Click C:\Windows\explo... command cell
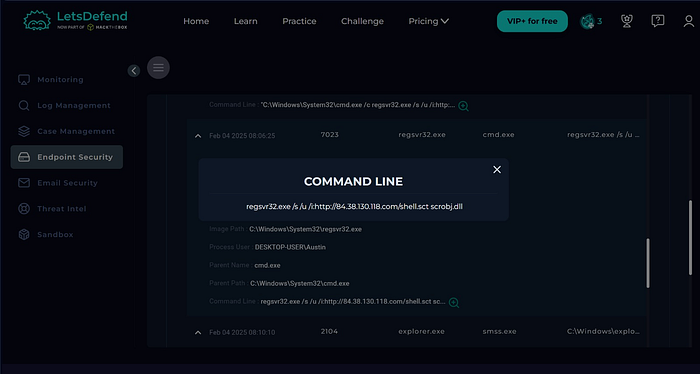This screenshot has width=700, height=374. (603, 332)
